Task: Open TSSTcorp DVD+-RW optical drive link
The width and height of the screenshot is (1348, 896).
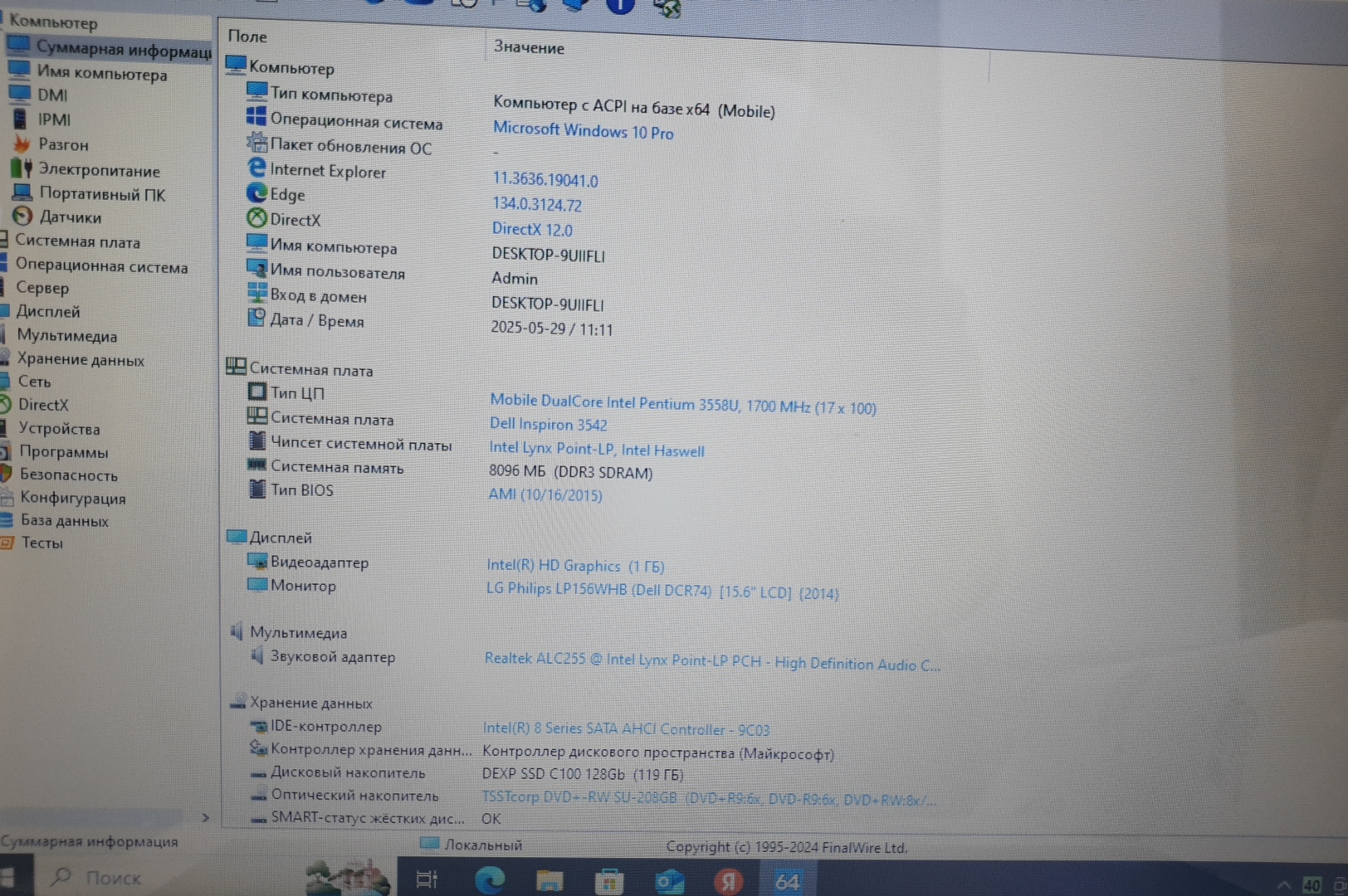Action: pyautogui.click(x=709, y=798)
